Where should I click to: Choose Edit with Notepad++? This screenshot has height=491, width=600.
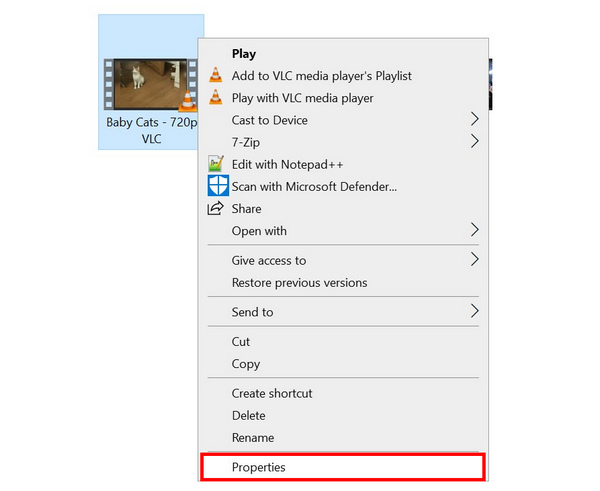[343, 165]
